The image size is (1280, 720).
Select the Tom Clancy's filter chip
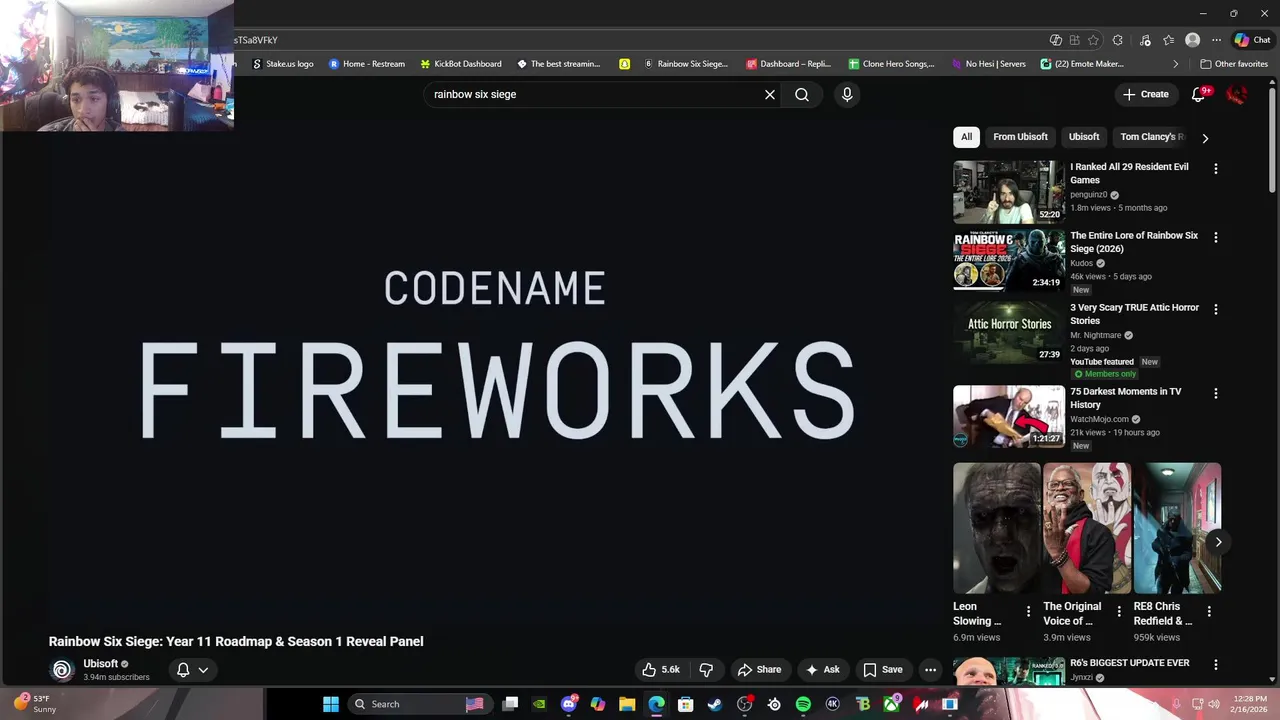tap(1150, 137)
